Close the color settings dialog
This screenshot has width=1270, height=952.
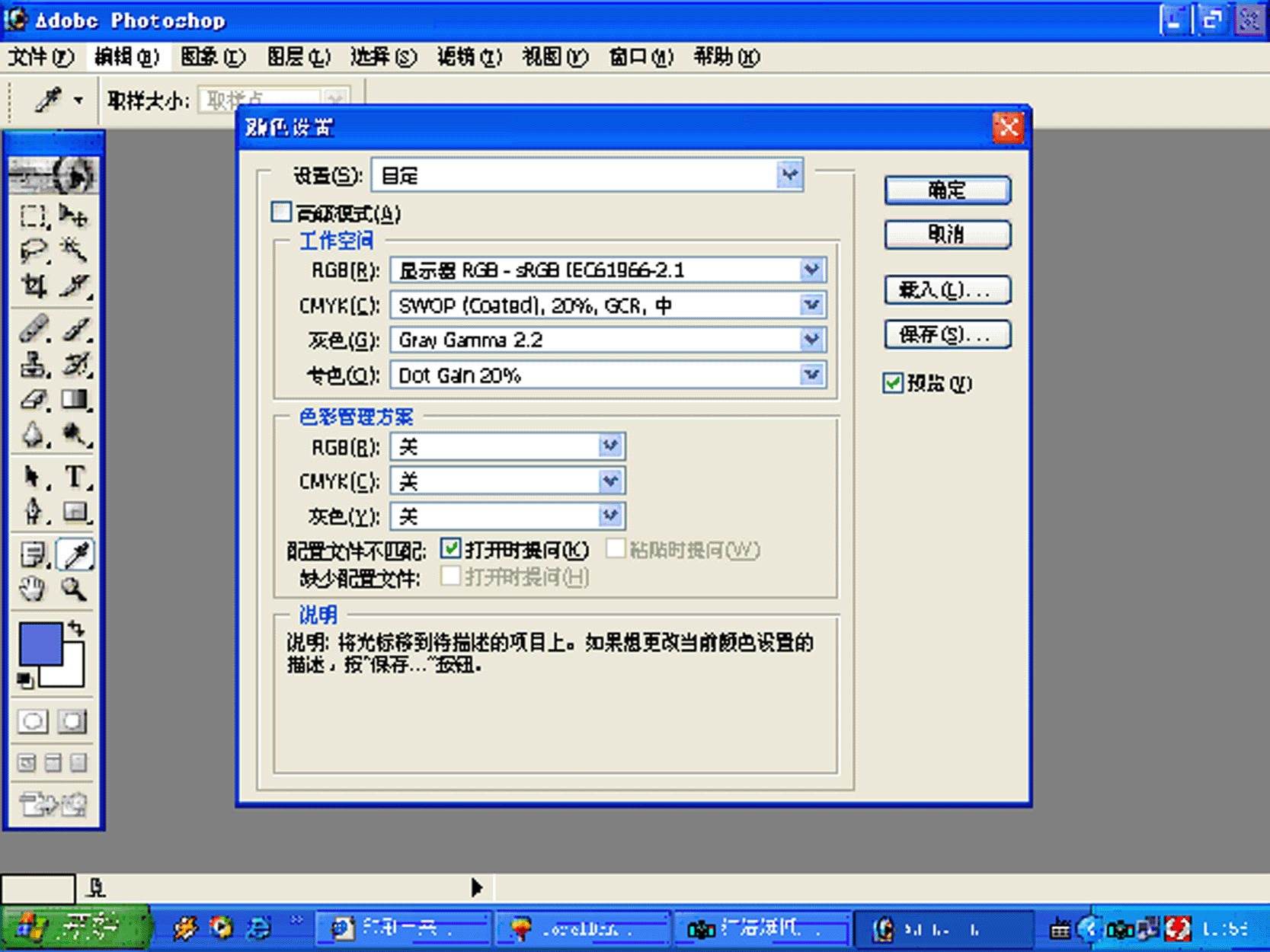click(1008, 127)
